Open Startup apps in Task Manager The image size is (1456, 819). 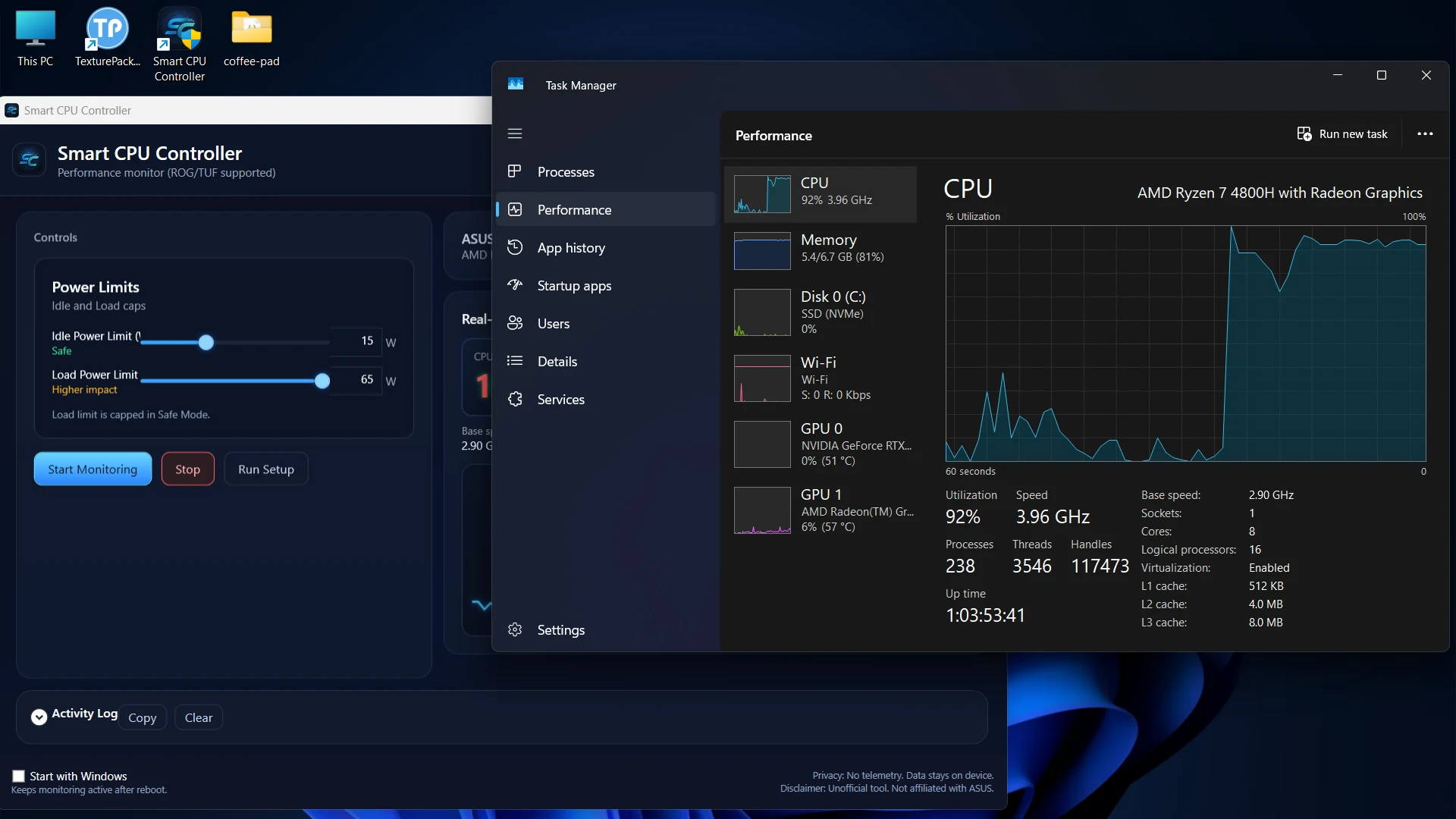coord(606,286)
